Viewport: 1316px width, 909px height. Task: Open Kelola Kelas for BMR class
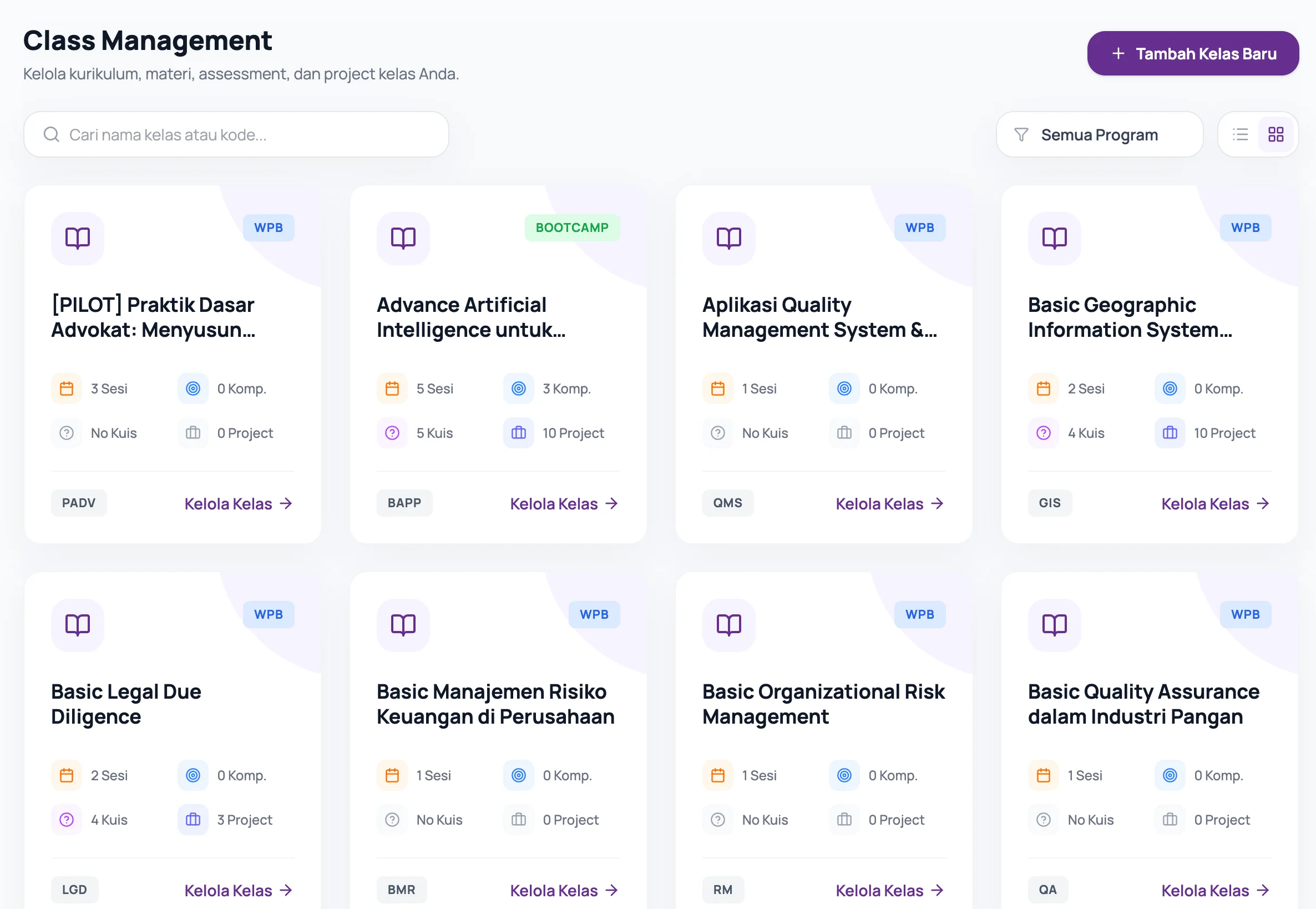coord(564,890)
